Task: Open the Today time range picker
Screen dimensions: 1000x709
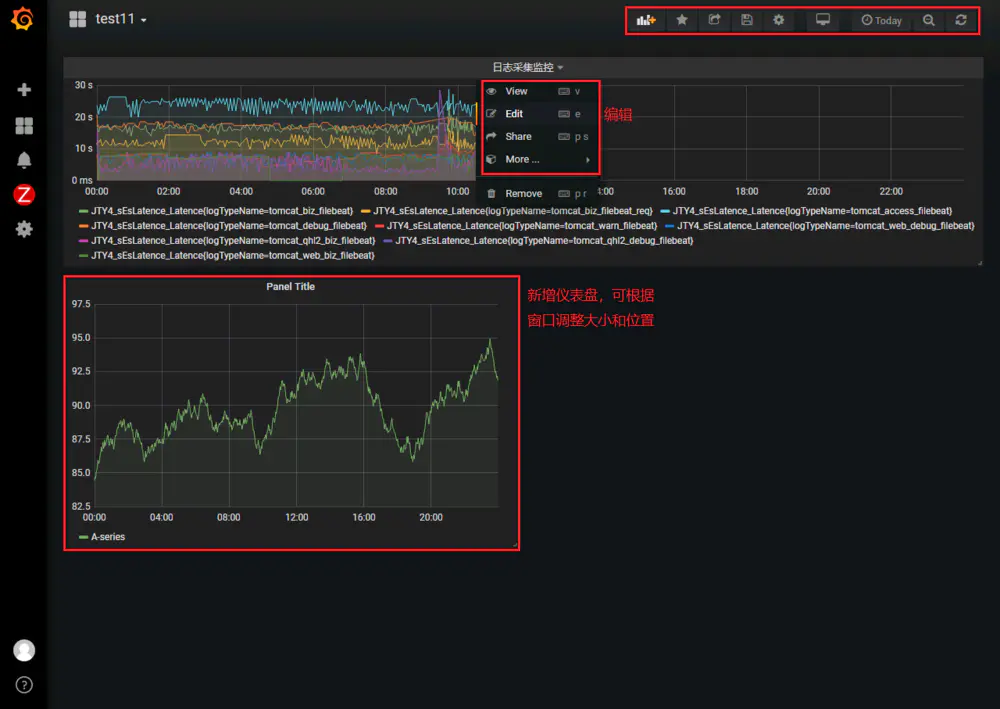Action: click(881, 20)
